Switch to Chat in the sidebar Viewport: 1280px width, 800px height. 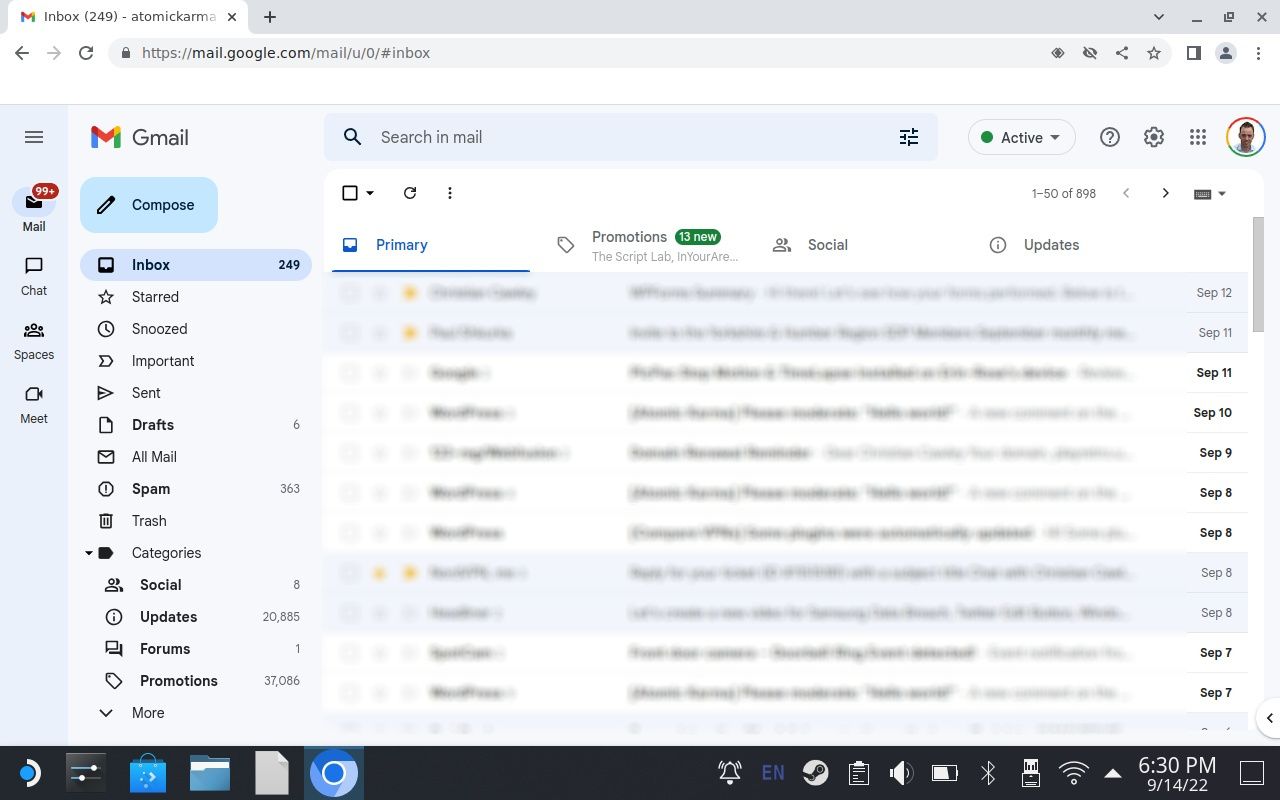pos(33,276)
